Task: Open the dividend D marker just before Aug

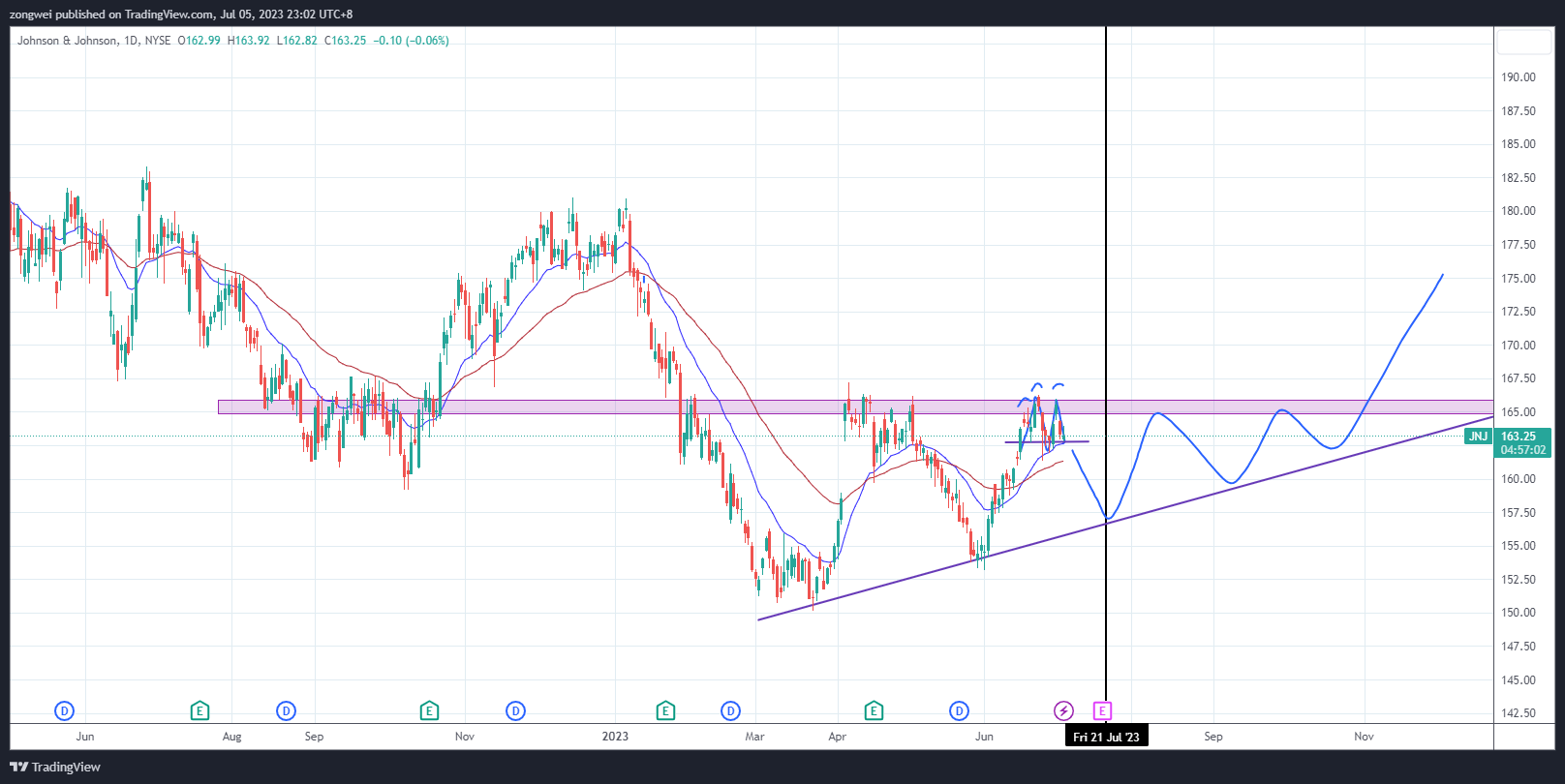Action: 64,711
